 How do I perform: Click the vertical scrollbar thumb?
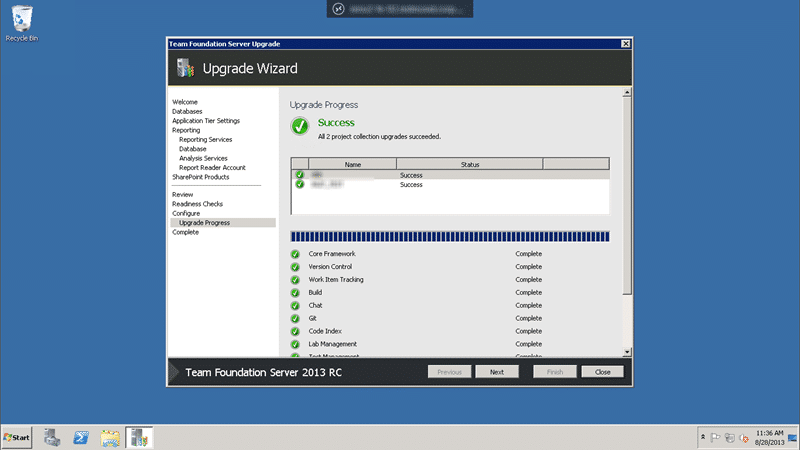[x=627, y=196]
